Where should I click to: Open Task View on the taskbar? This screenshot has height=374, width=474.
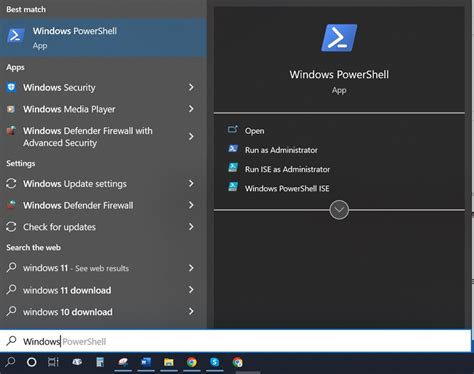[53, 362]
